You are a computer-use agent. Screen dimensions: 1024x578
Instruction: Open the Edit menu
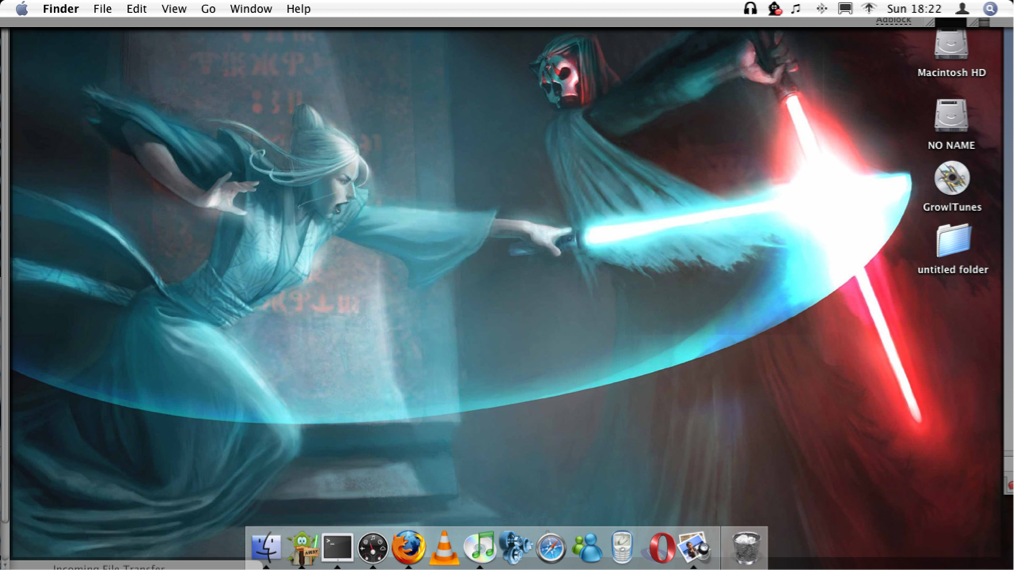(x=136, y=9)
